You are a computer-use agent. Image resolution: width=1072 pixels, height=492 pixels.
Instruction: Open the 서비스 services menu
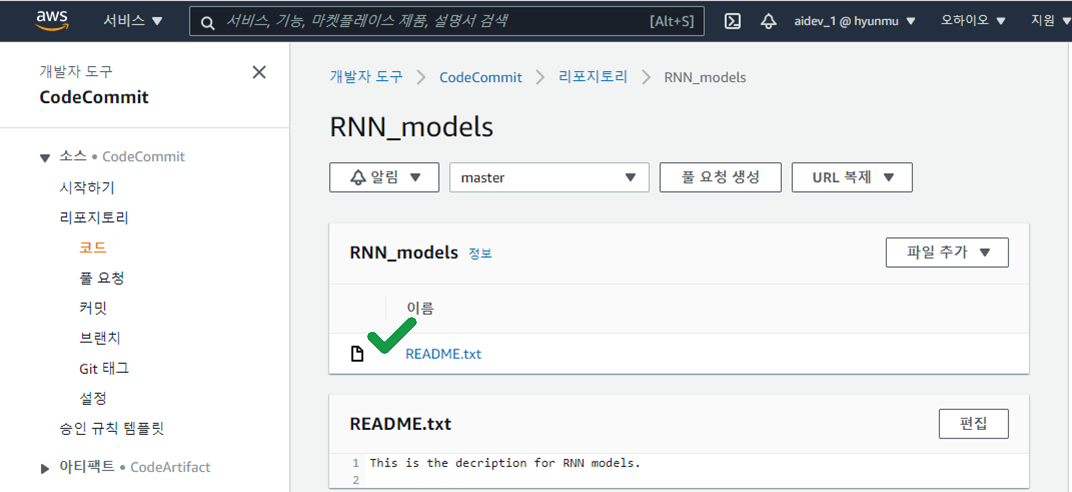click(133, 20)
